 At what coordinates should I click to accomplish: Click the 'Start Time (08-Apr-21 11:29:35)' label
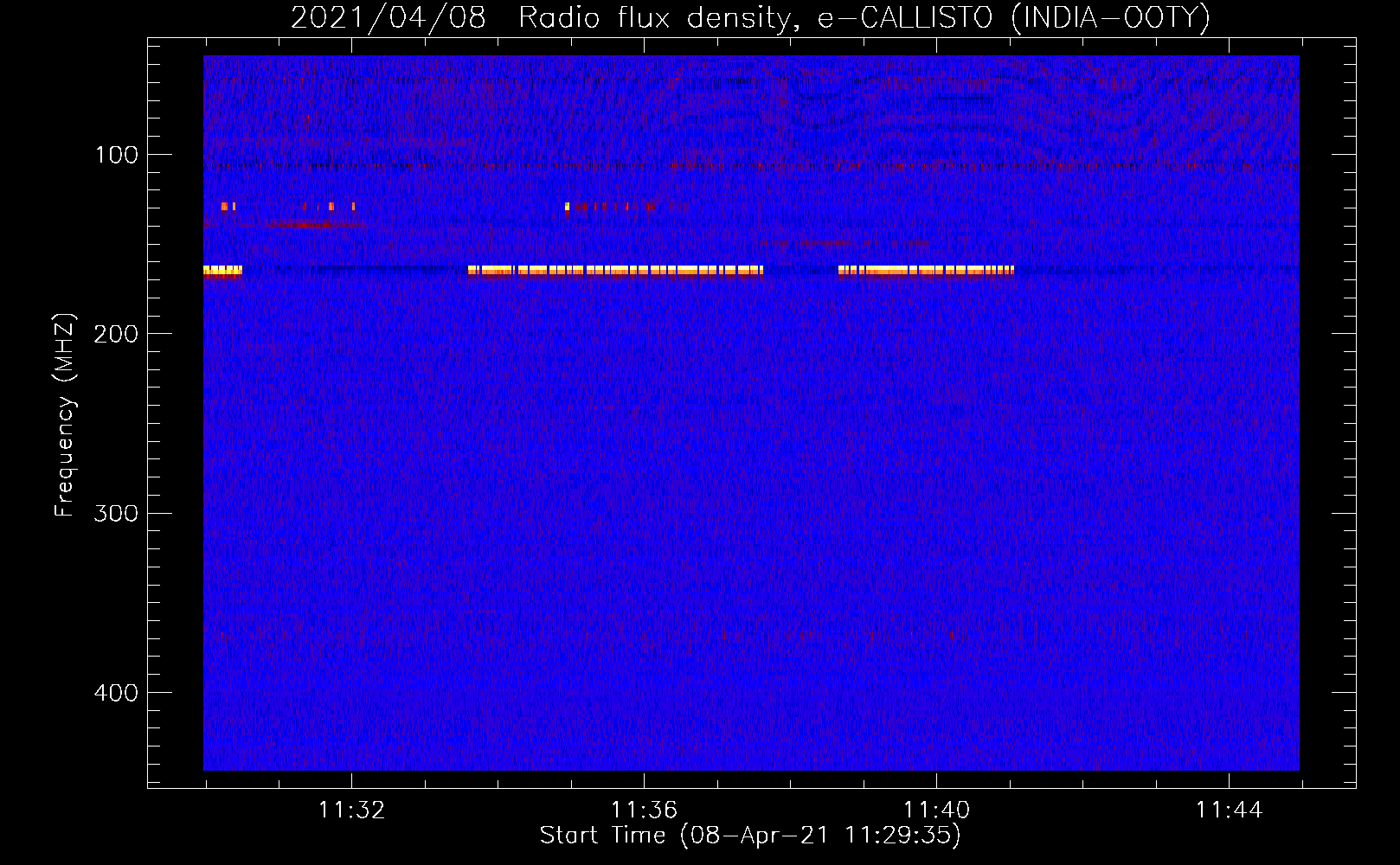coord(750,836)
